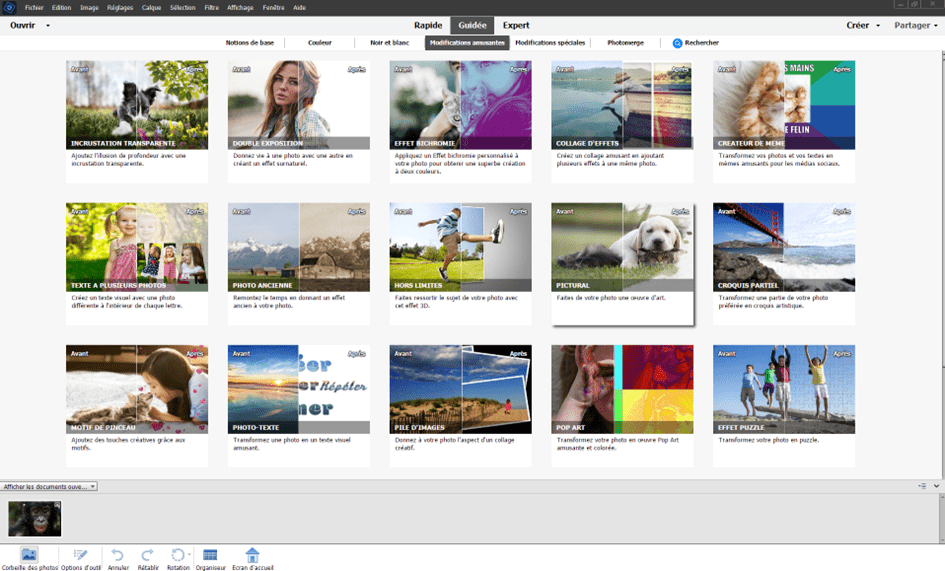Click the Ouvrir button
The image size is (945, 571).
click(22, 25)
